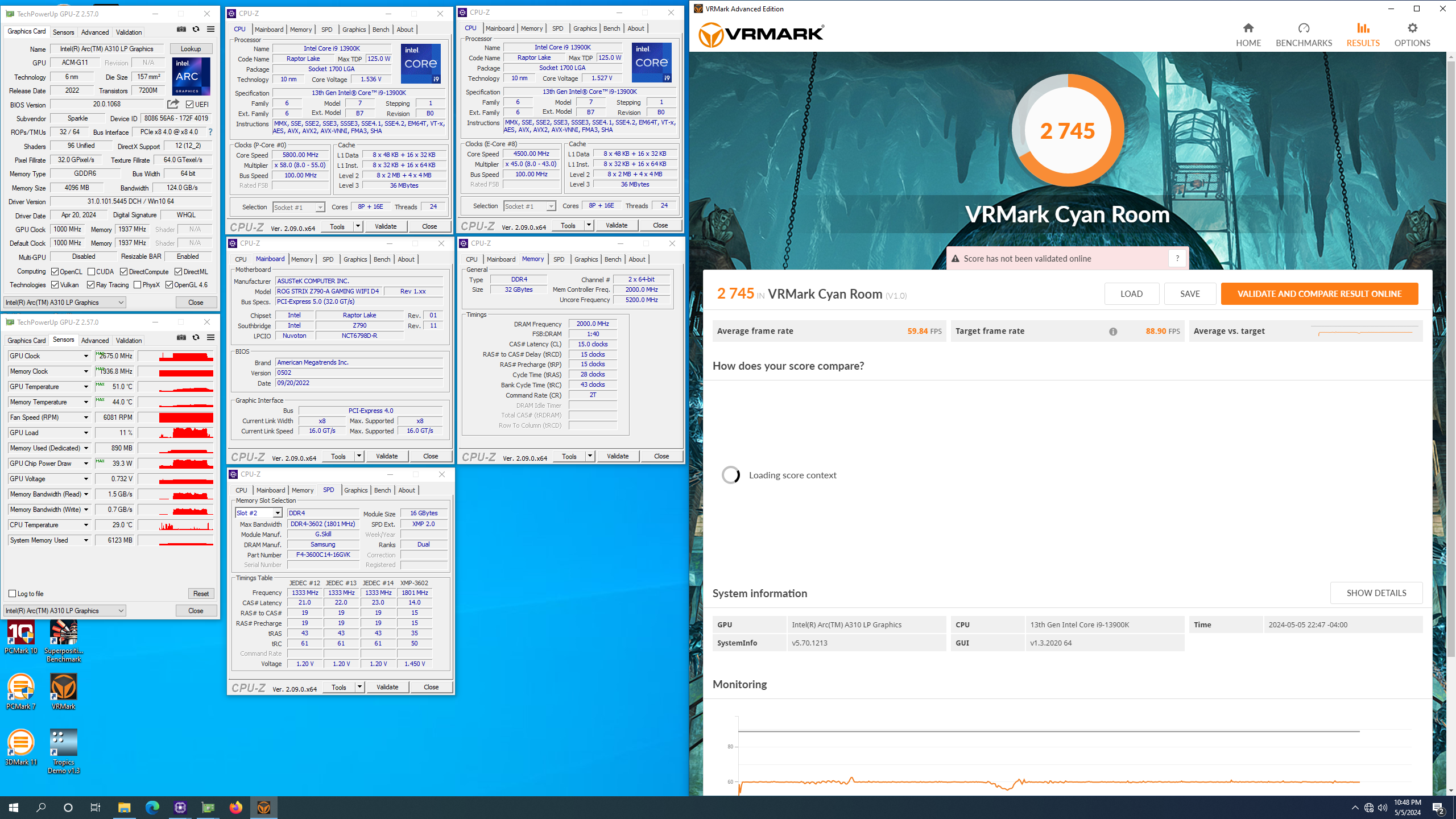Select About tab in CPU-Z SPD window
The image size is (1456, 819).
407,490
